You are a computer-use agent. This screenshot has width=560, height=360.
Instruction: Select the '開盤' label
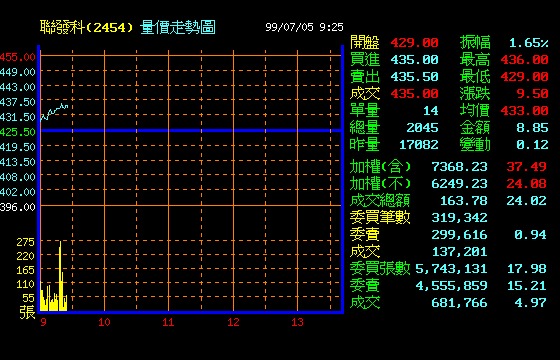(x=365, y=42)
